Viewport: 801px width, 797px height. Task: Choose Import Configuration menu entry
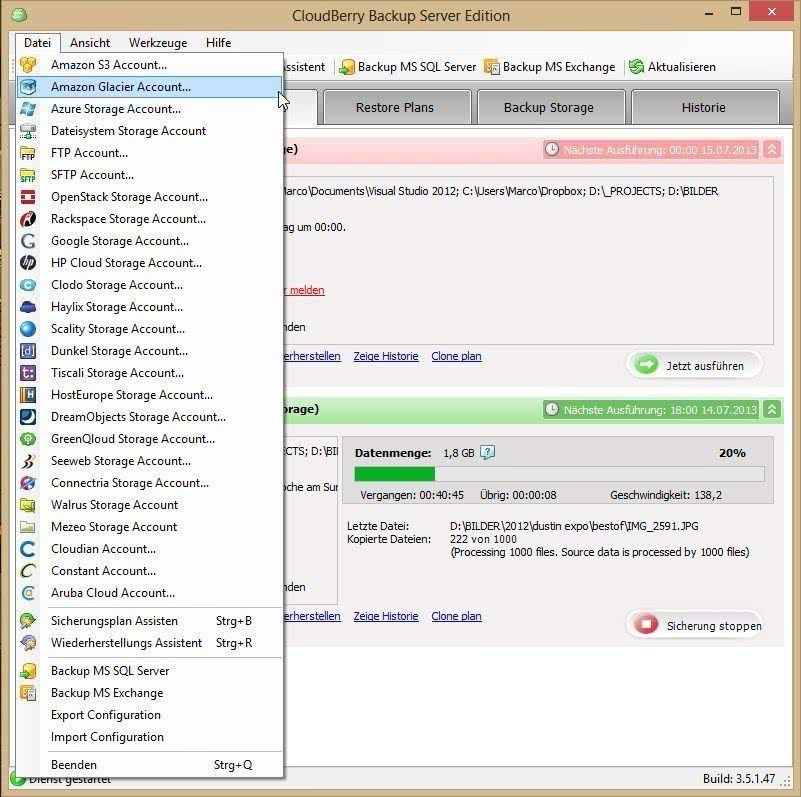149,737
